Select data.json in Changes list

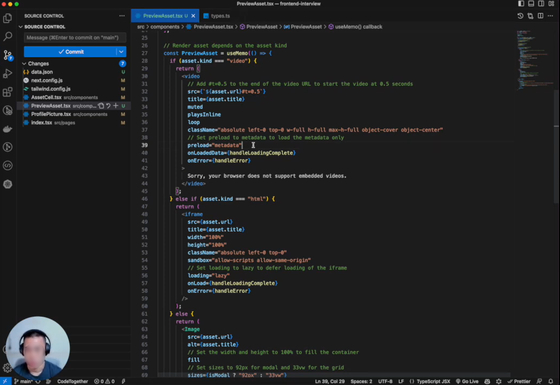point(74,72)
